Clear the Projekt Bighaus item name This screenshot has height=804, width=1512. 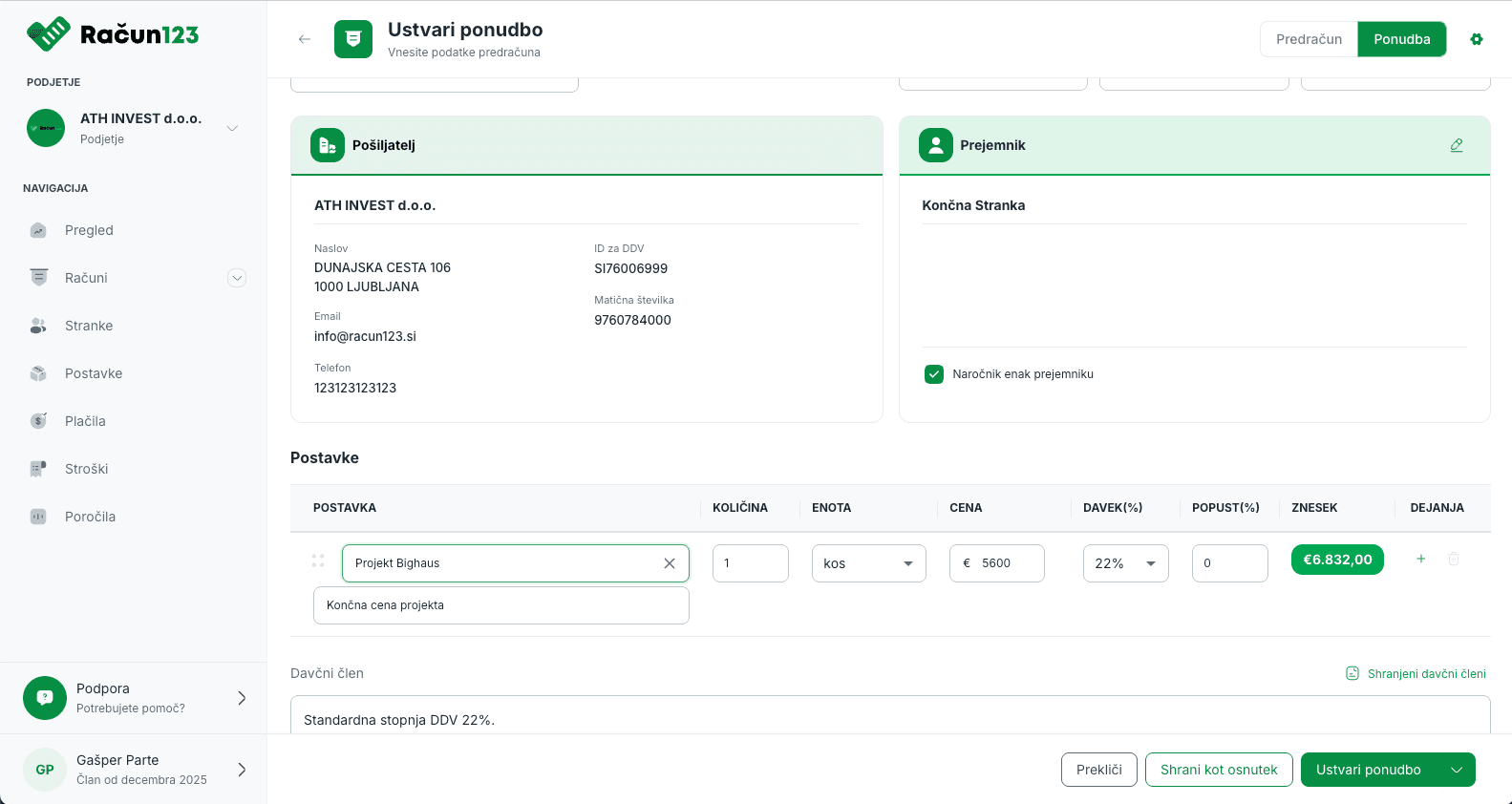pyautogui.click(x=670, y=563)
